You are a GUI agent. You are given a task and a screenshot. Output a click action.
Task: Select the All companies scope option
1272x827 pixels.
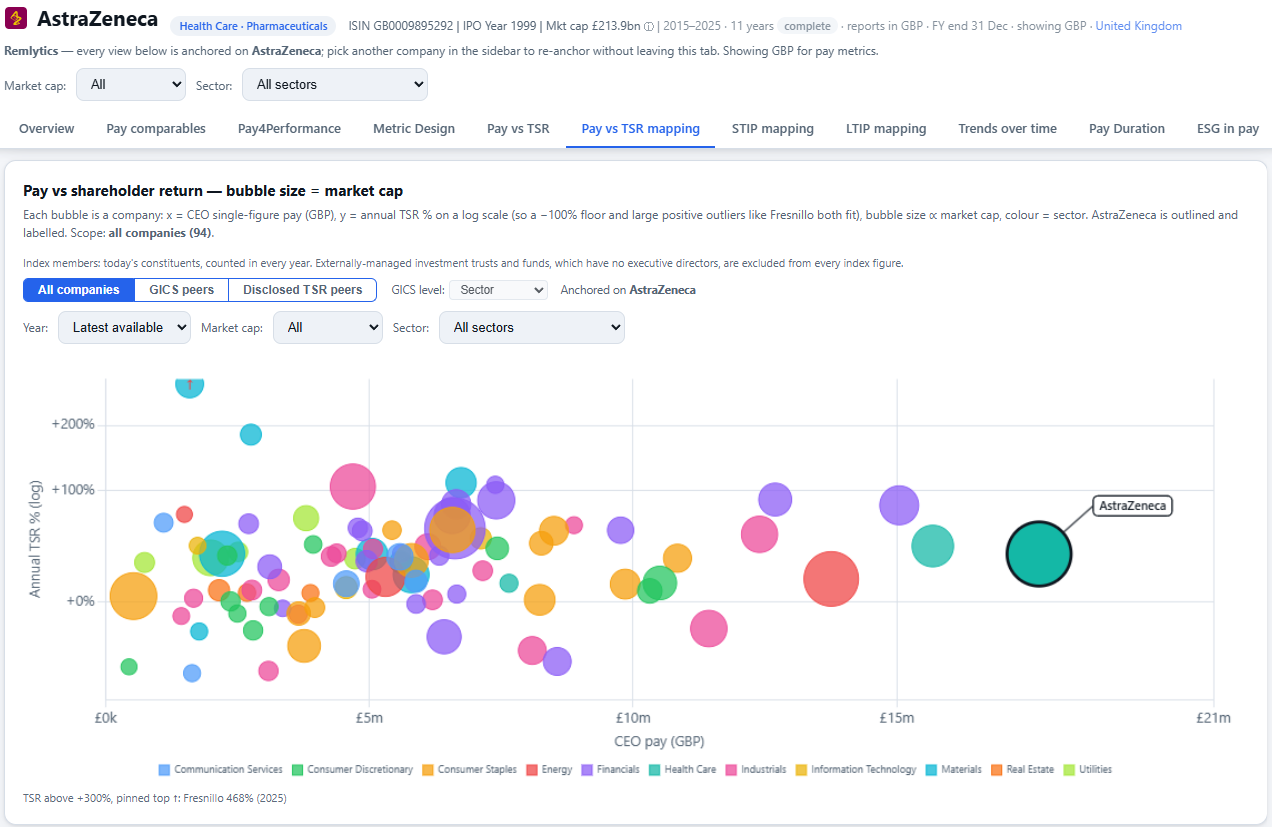click(x=78, y=290)
